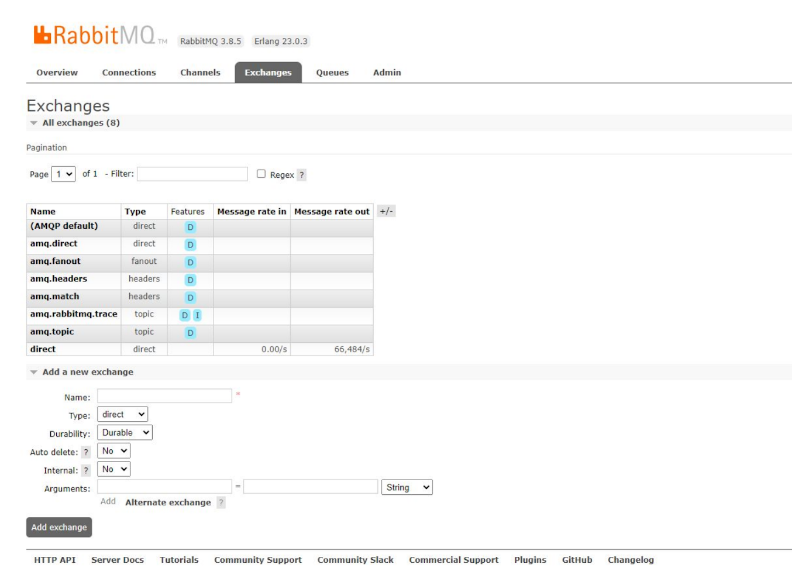Open the Durability dropdown
The width and height of the screenshot is (792, 577).
[x=125, y=432]
